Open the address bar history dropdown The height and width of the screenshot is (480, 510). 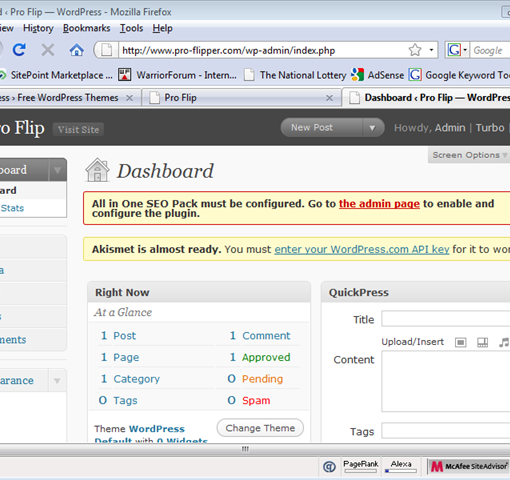pyautogui.click(x=431, y=50)
